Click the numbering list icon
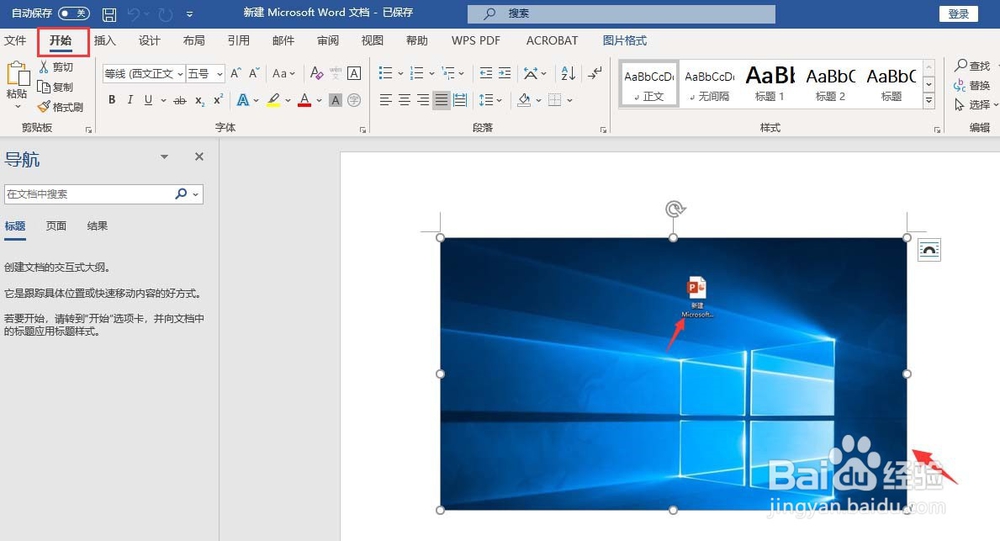The height and width of the screenshot is (541, 1000). [x=416, y=73]
